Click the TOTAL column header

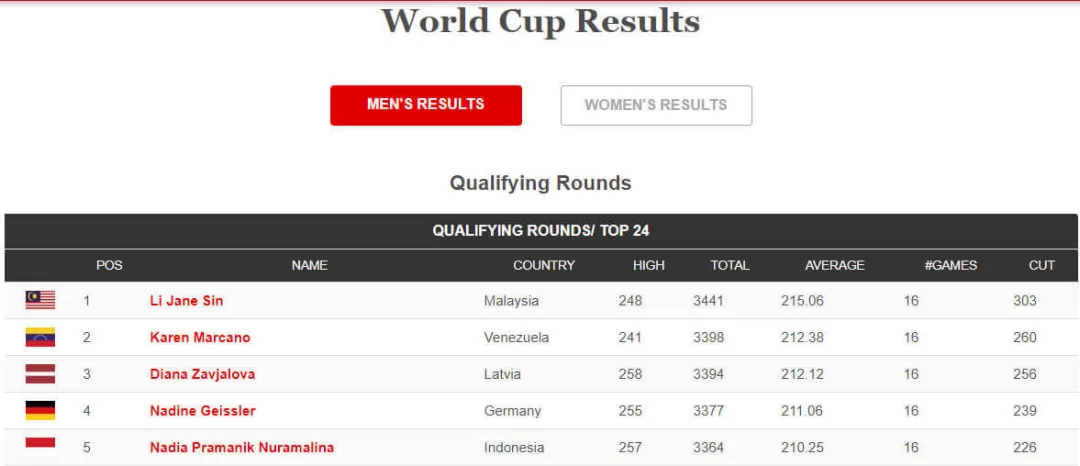(730, 265)
